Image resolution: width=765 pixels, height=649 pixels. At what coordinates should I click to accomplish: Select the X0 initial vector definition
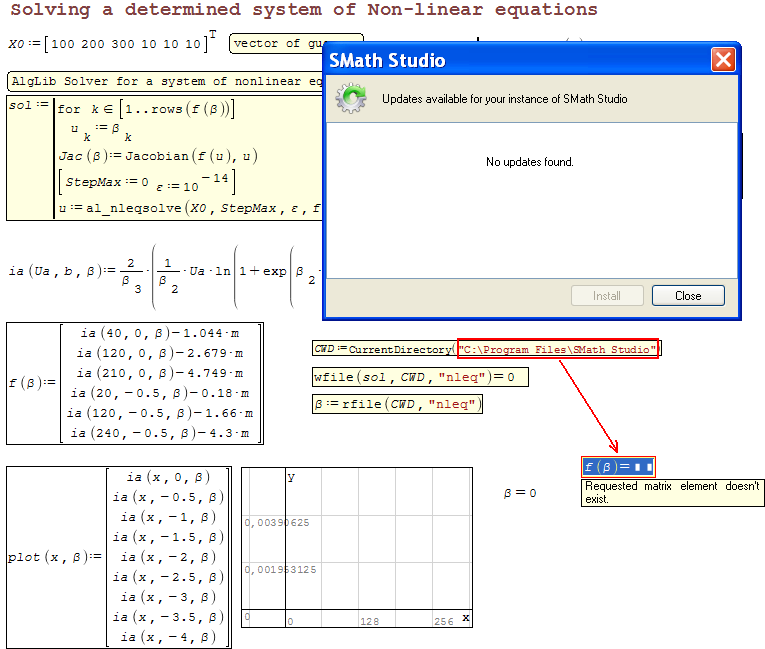[110, 44]
